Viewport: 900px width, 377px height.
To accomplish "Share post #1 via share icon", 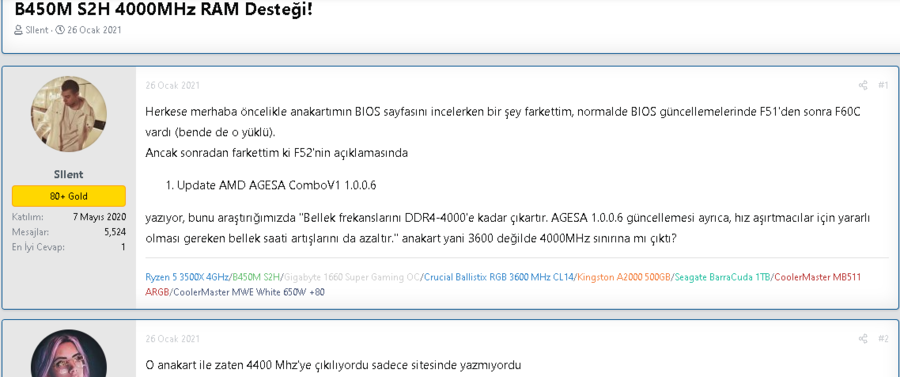I will click(x=863, y=85).
